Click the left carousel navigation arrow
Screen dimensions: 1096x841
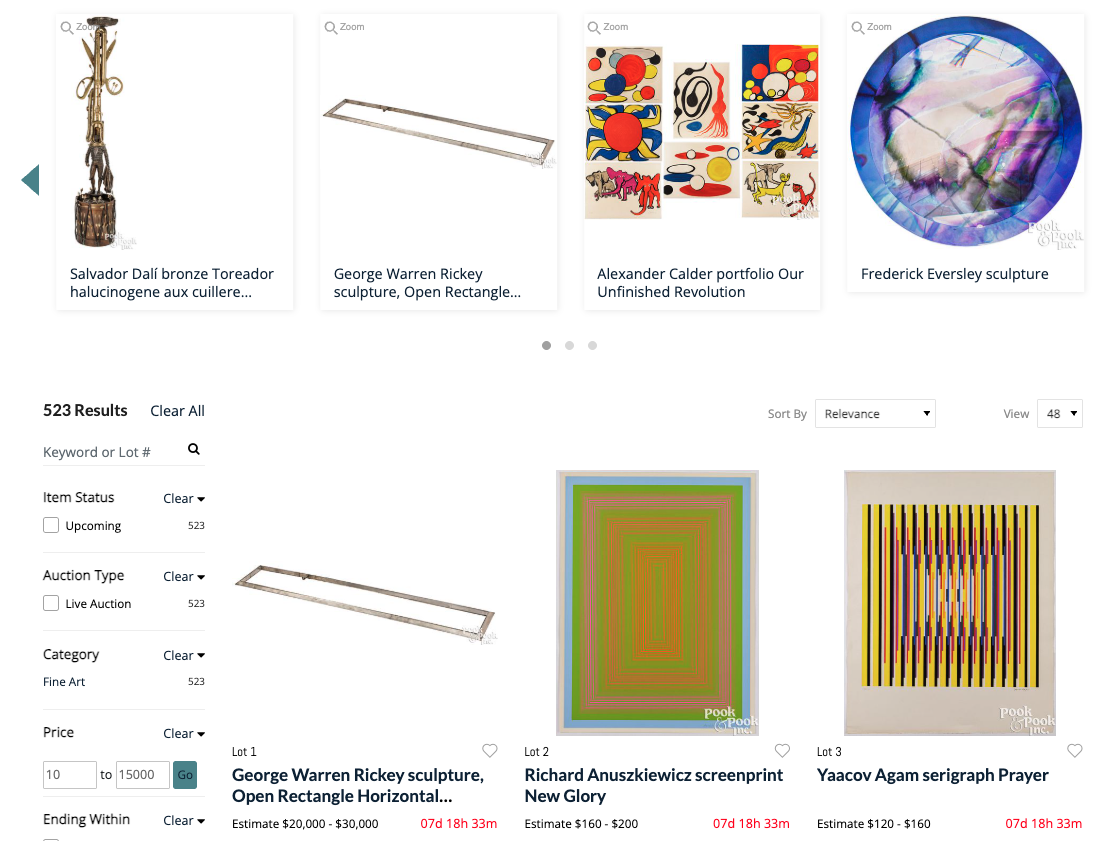(30, 180)
